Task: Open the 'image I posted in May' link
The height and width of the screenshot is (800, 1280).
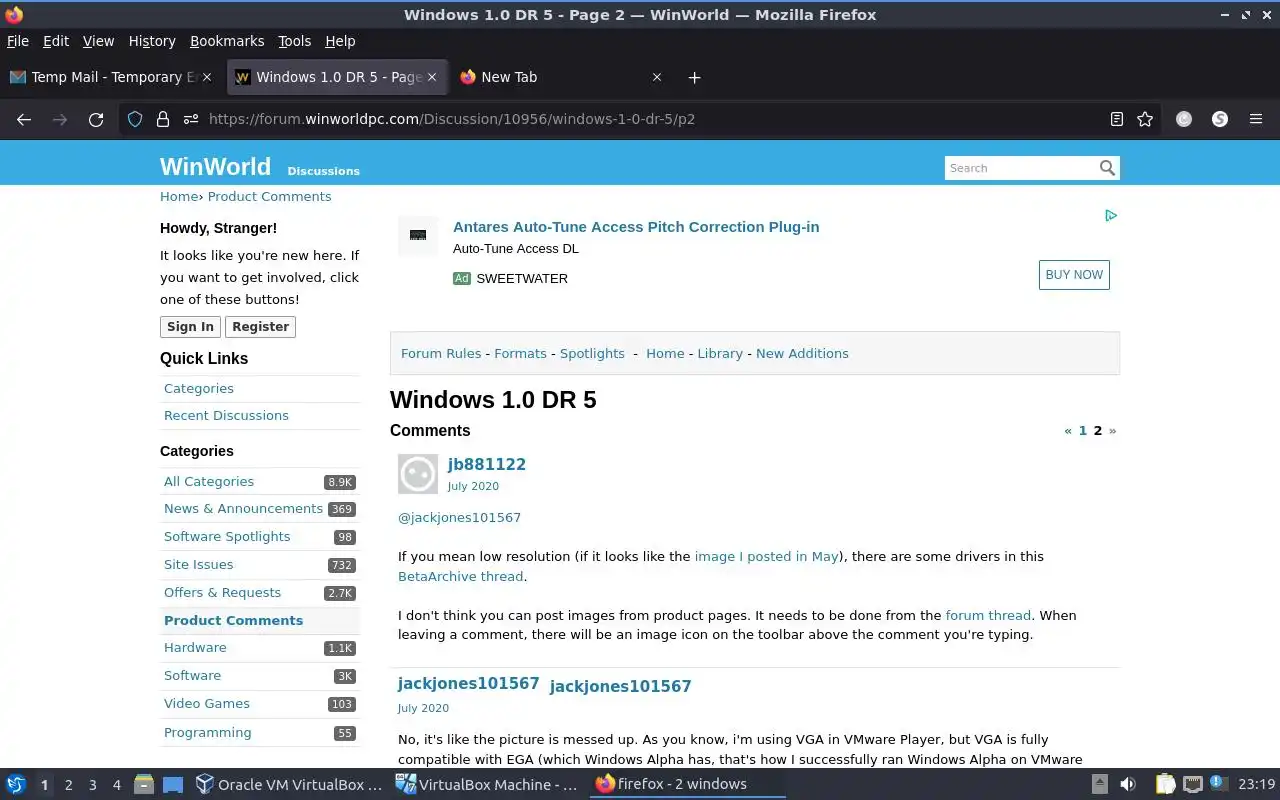Action: (x=766, y=556)
